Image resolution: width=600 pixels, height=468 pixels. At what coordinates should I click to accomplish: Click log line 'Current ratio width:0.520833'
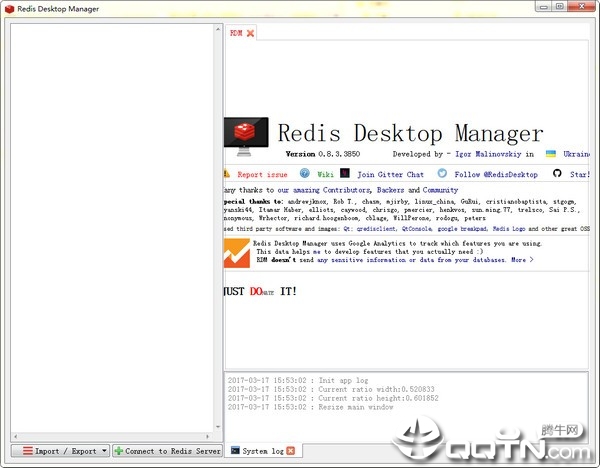point(331,389)
